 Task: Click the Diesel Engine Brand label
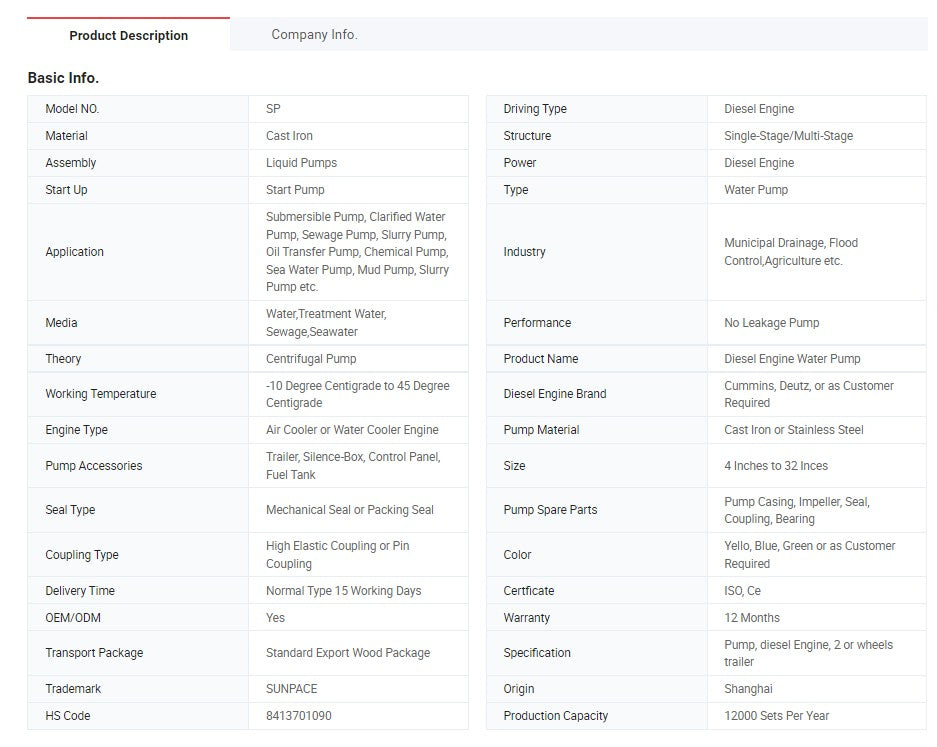pos(554,394)
